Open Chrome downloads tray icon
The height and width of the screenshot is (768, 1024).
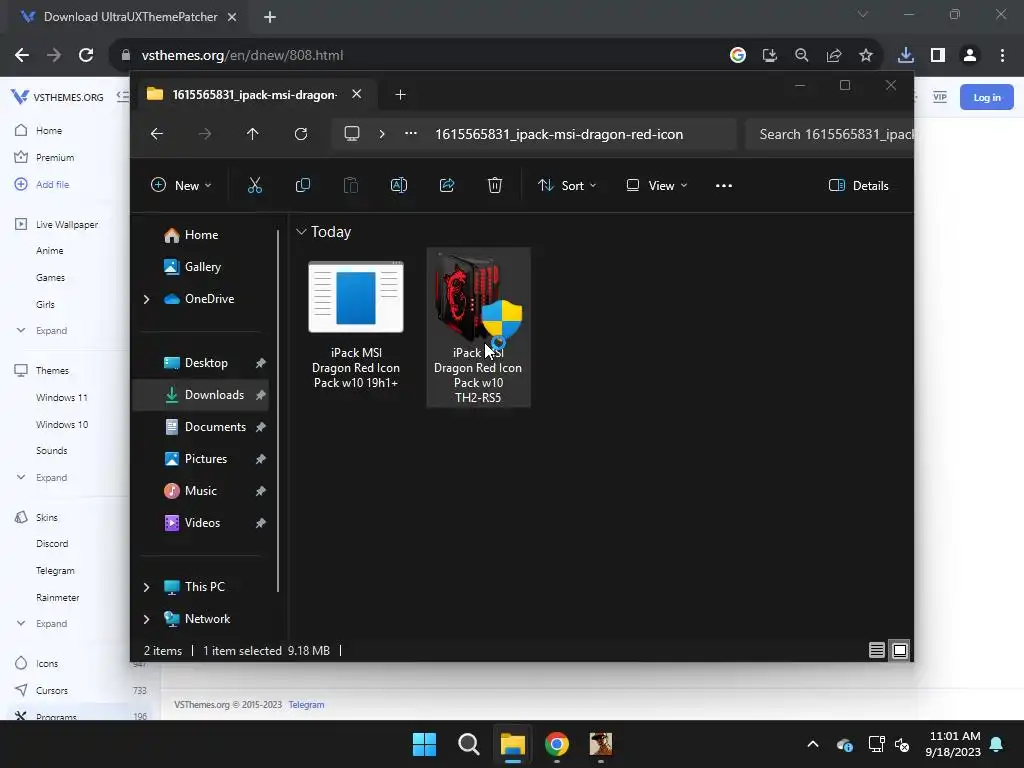(x=905, y=56)
